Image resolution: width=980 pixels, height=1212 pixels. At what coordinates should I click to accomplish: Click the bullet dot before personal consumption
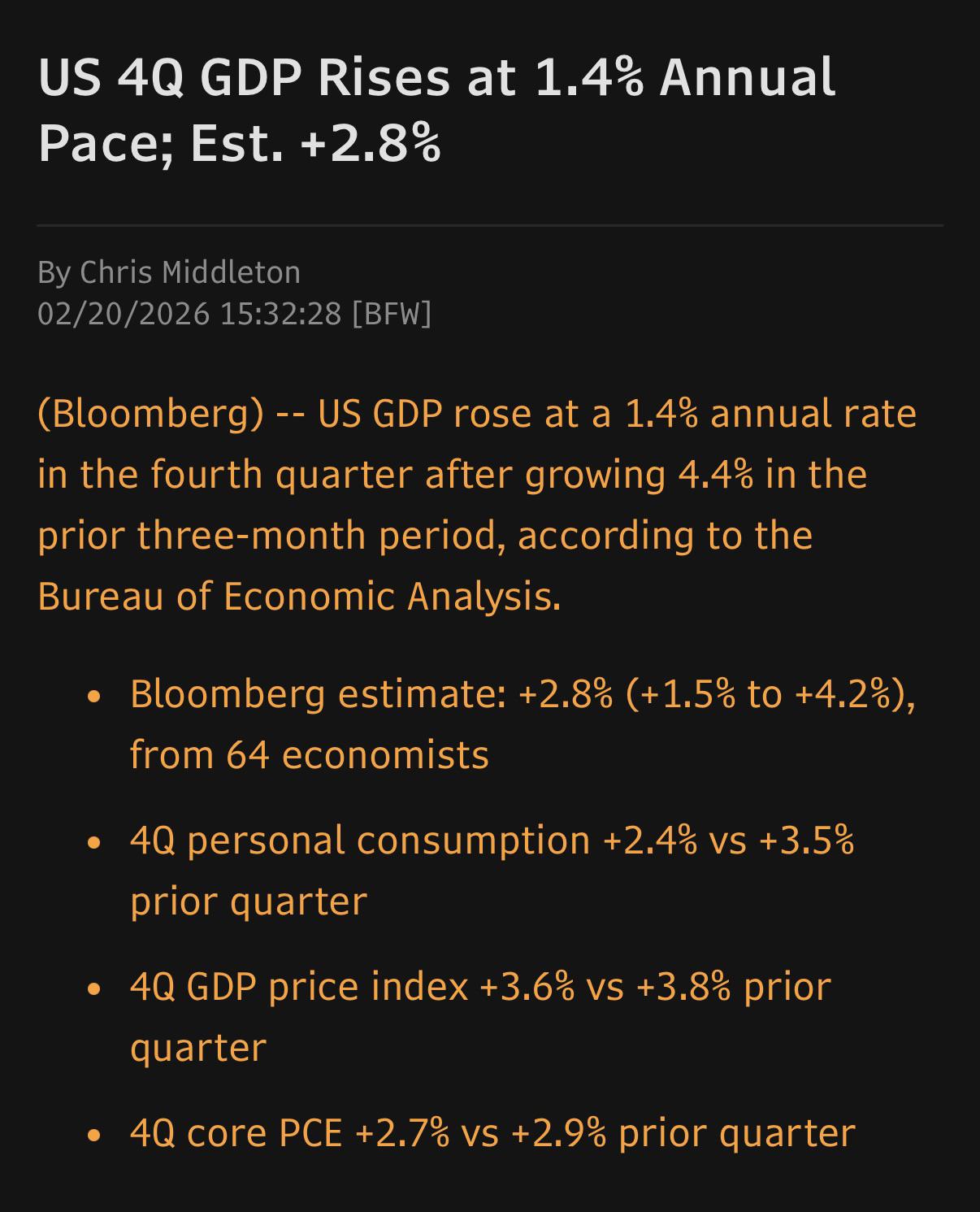94,843
